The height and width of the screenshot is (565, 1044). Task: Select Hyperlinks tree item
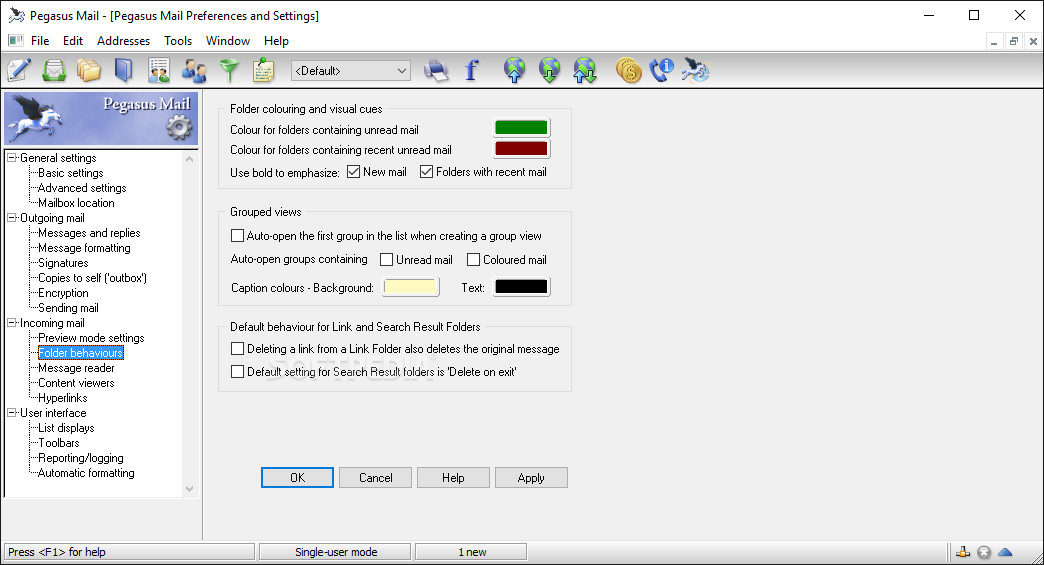(63, 398)
